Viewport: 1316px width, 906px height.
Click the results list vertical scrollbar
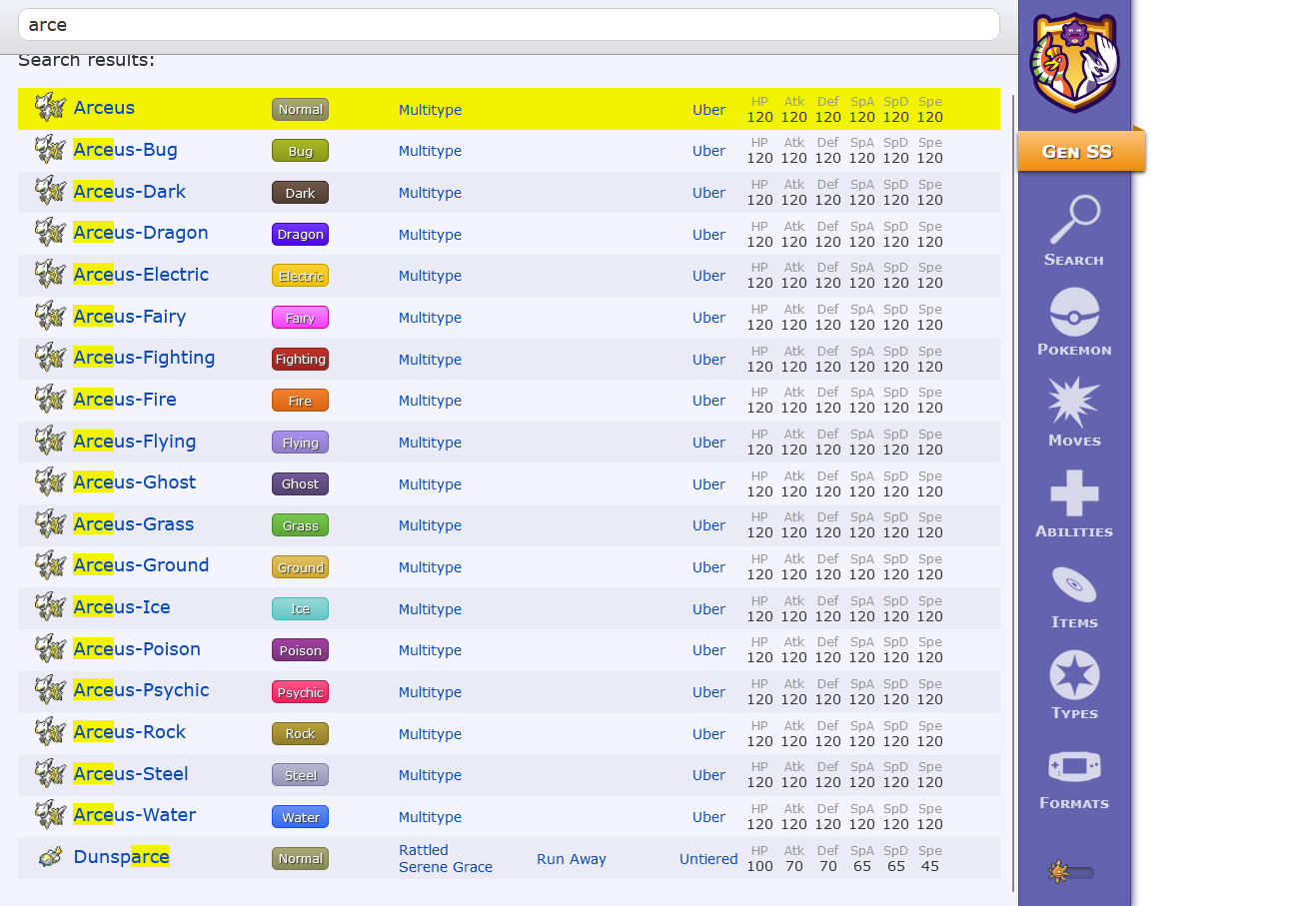click(x=1013, y=492)
